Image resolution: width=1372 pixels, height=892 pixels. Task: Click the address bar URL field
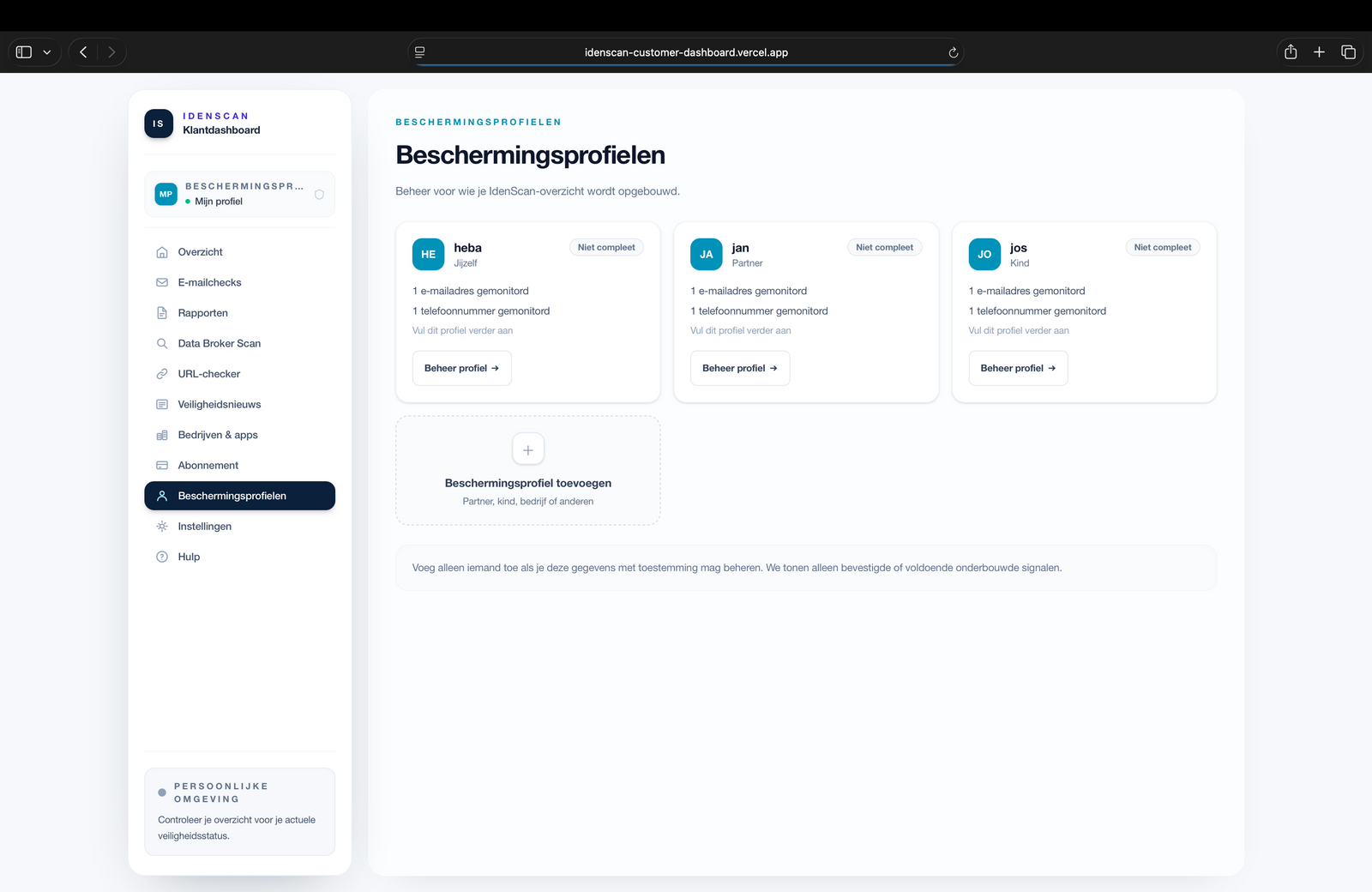(686, 52)
